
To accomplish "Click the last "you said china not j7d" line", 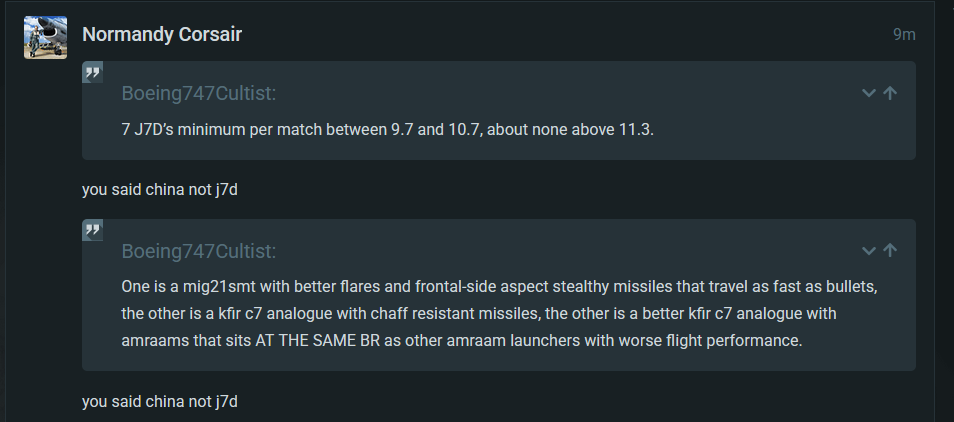I will coord(159,401).
